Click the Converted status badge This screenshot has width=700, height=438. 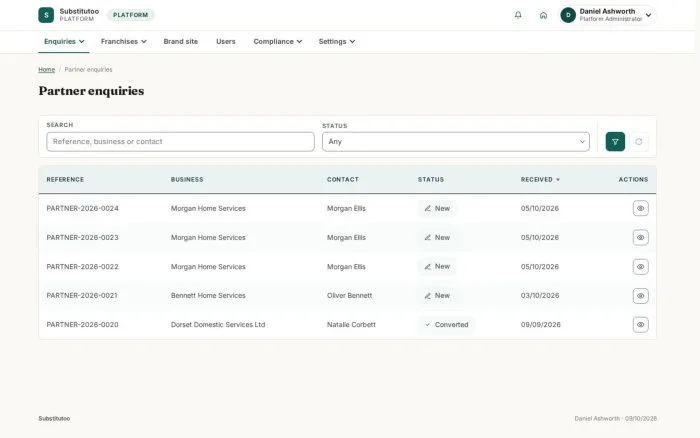click(446, 325)
